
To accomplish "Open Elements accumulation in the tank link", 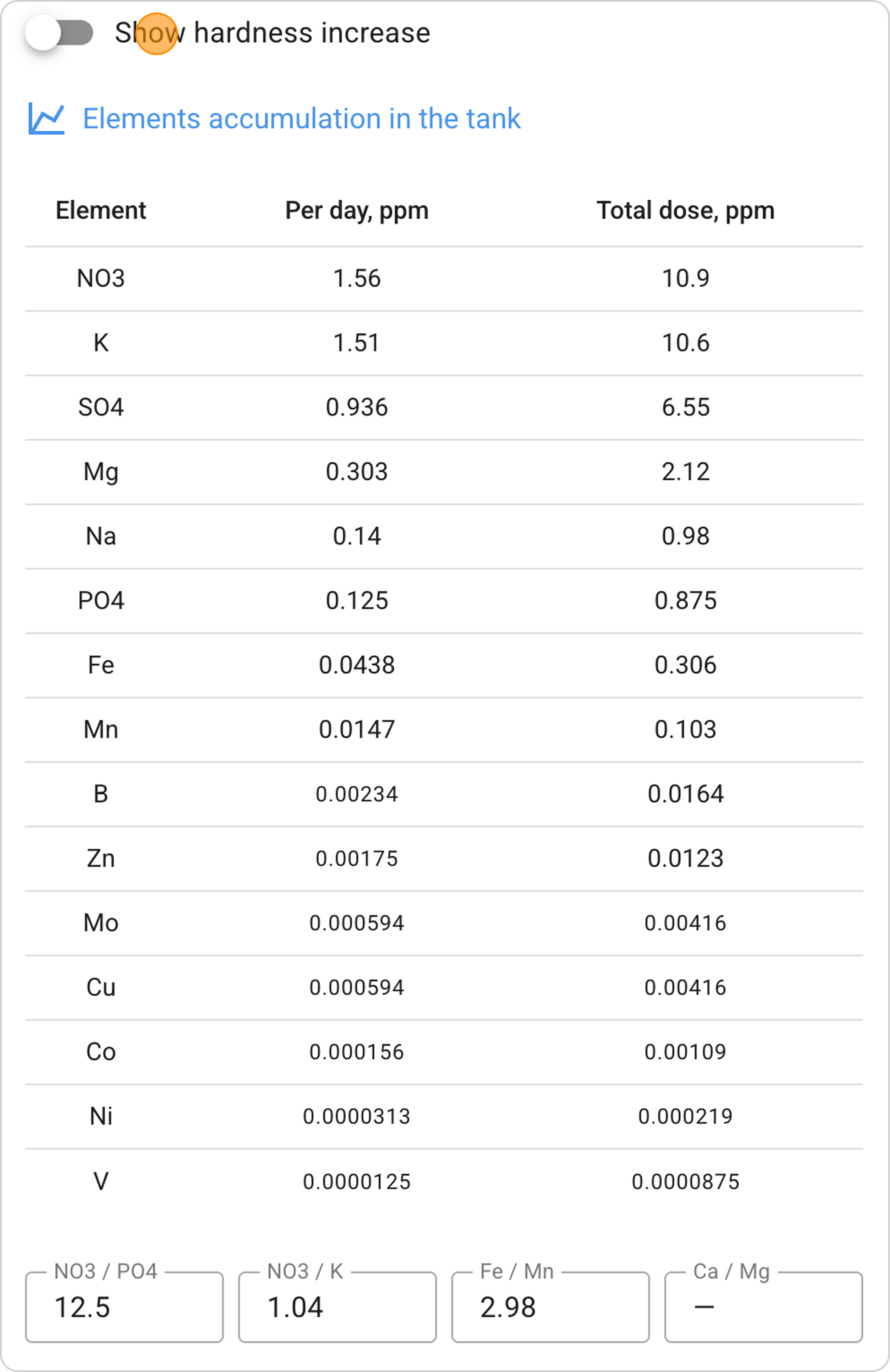I will tap(301, 119).
